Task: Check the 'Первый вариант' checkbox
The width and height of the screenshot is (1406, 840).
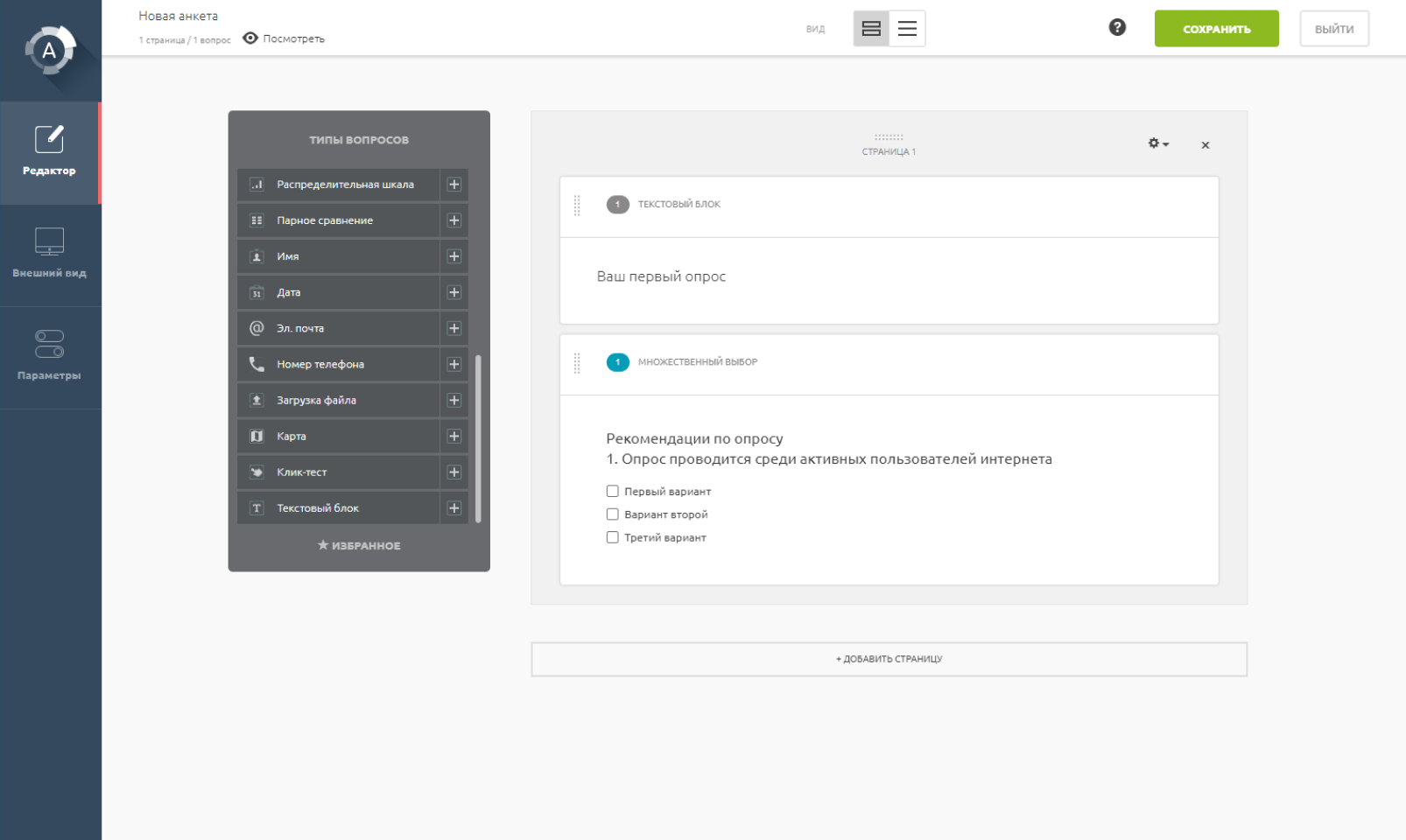Action: pos(613,492)
